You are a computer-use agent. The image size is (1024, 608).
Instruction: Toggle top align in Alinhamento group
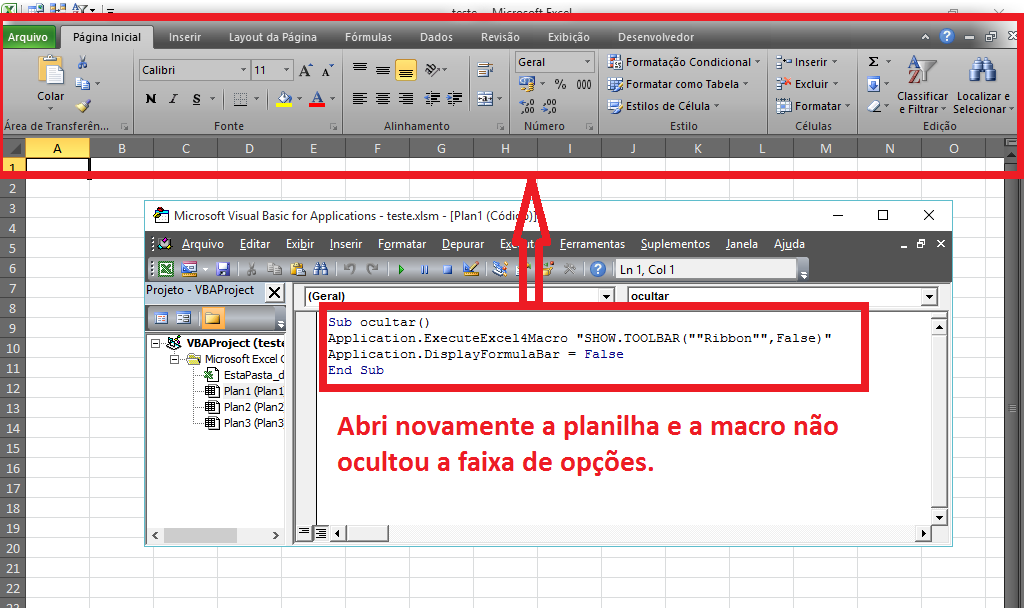pos(360,68)
